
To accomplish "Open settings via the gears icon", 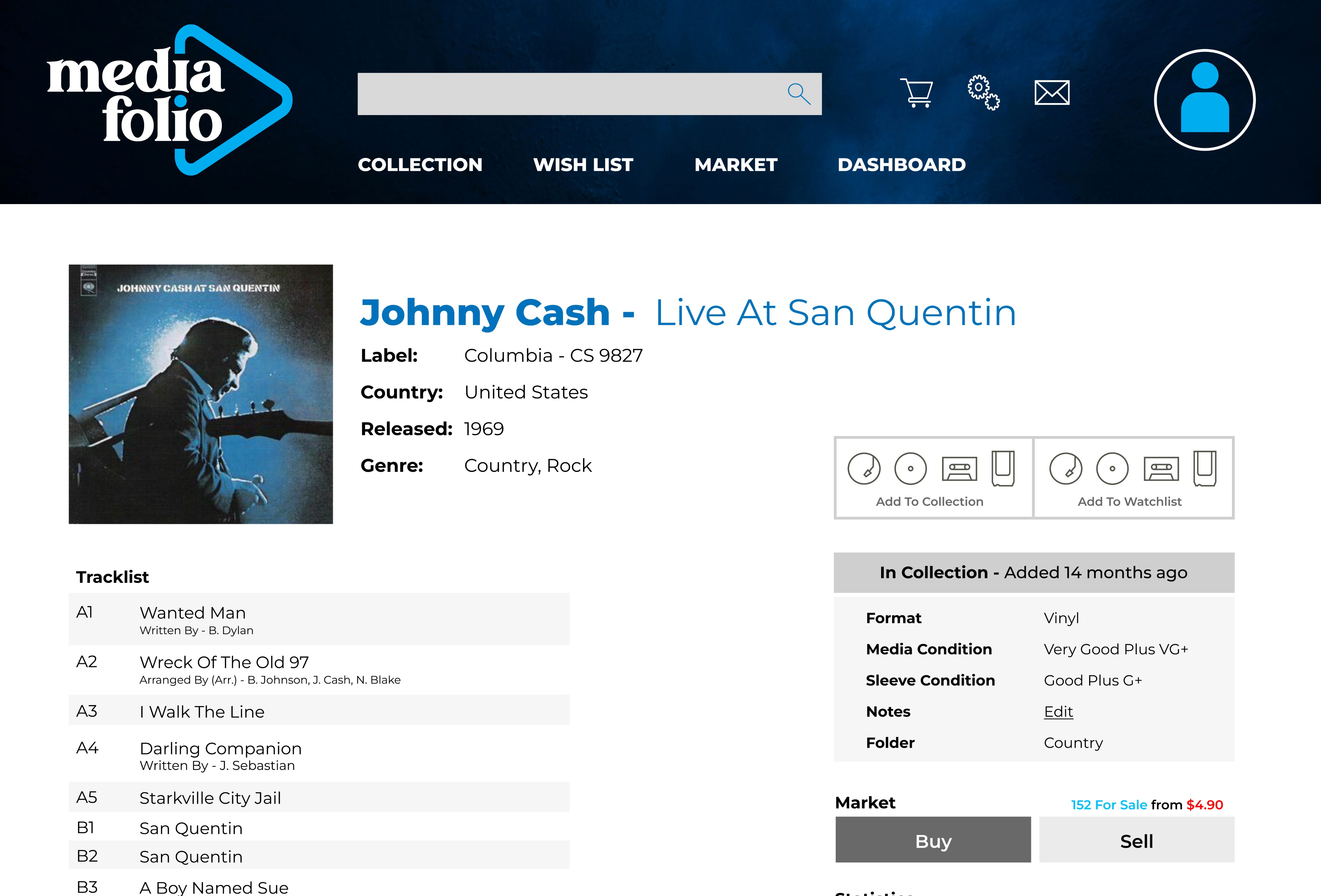I will coord(983,92).
